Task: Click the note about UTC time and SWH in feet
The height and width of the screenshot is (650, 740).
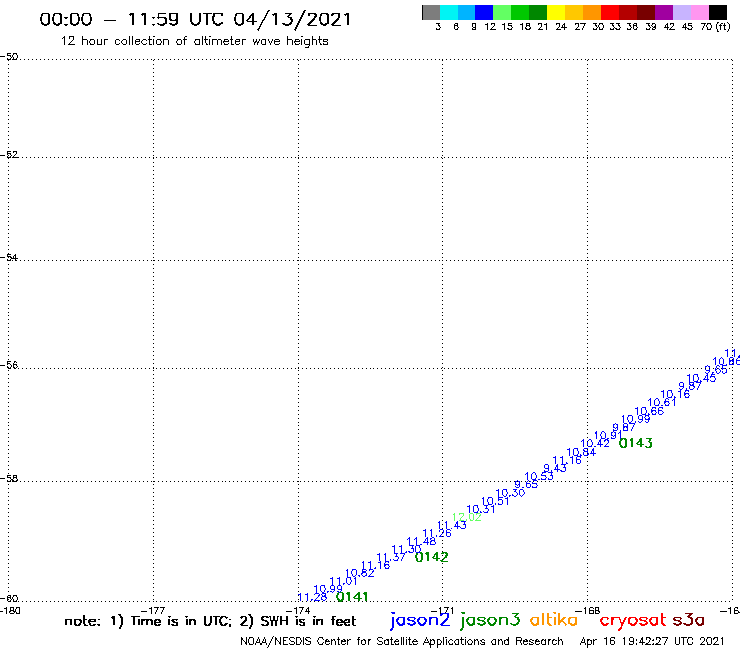Action: [210, 621]
